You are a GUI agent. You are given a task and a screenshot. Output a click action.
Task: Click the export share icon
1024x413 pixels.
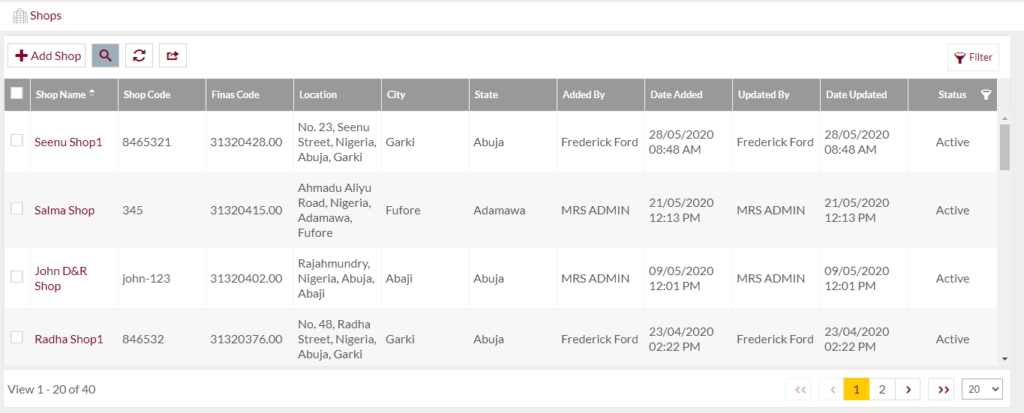click(172, 56)
